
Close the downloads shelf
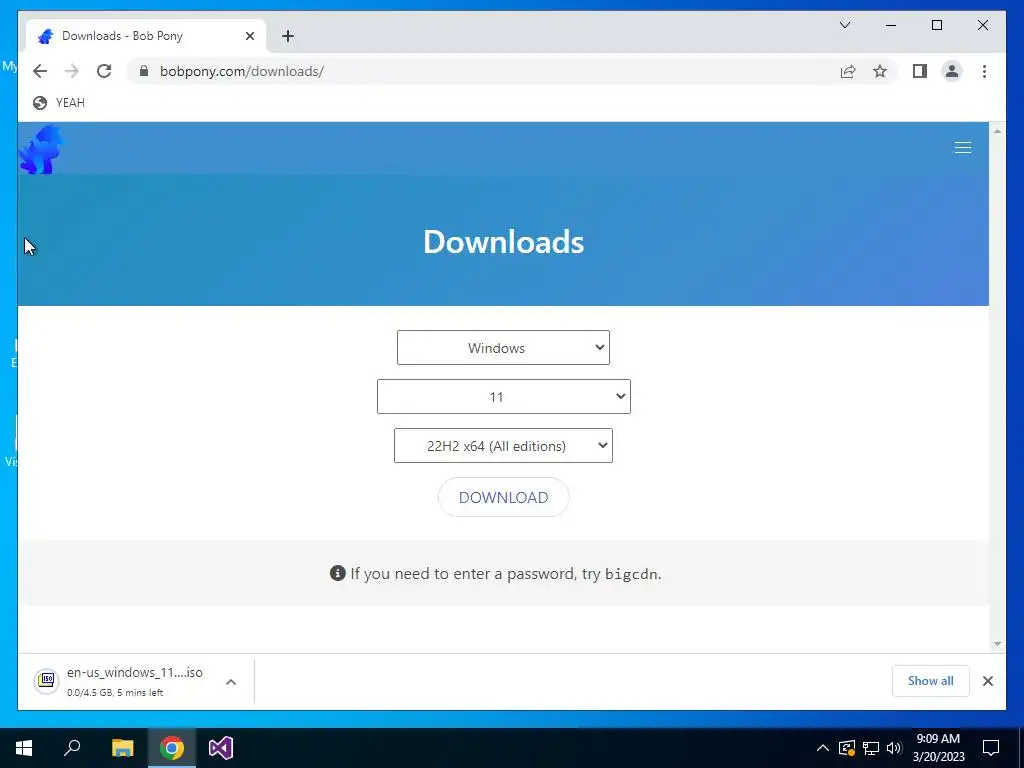coord(987,681)
